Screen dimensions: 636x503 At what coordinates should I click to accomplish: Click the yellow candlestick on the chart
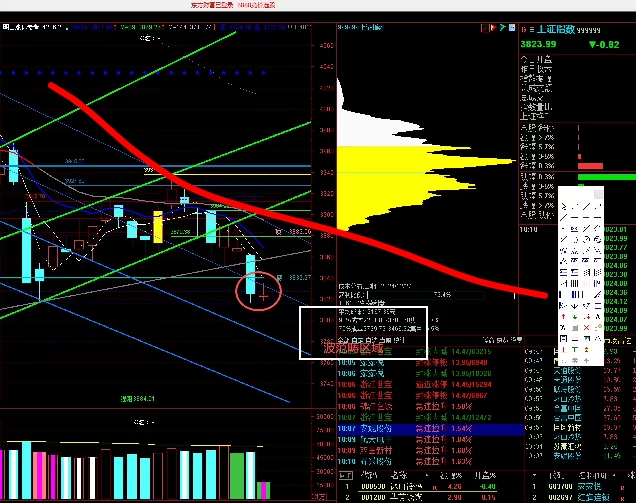pyautogui.click(x=158, y=226)
